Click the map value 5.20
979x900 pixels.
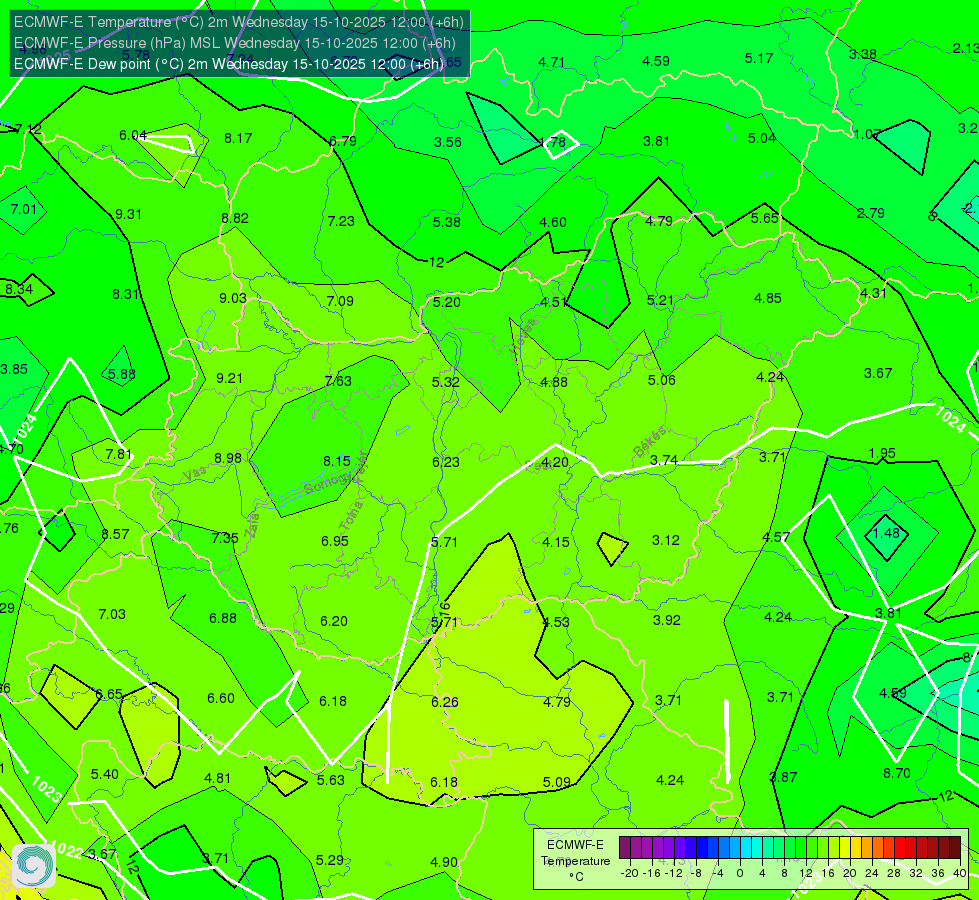(x=446, y=302)
